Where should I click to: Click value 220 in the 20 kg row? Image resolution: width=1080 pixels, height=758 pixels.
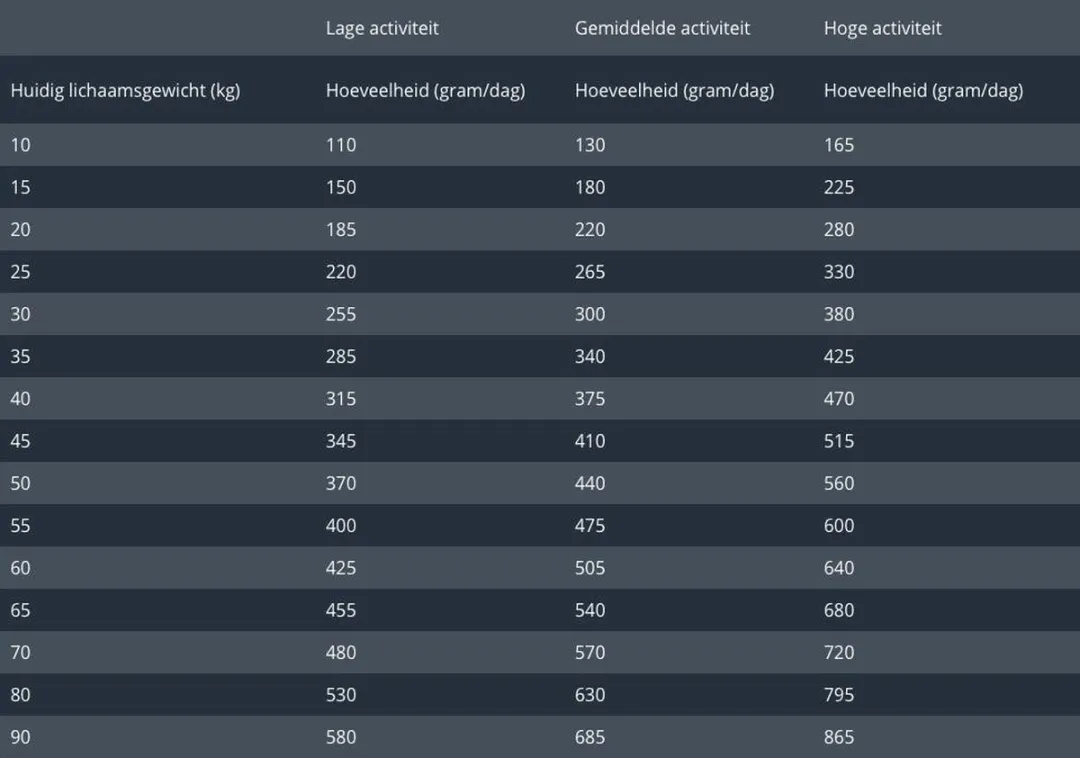590,229
